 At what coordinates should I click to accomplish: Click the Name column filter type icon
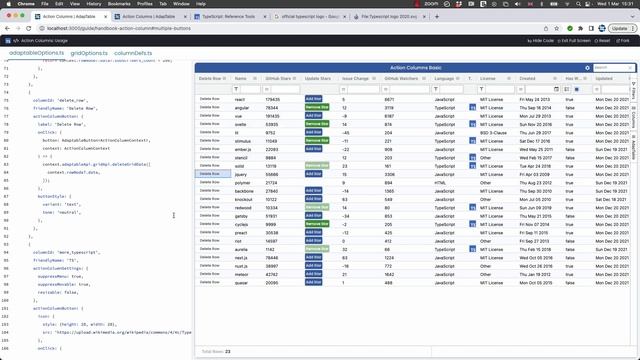pyautogui.click(x=236, y=89)
